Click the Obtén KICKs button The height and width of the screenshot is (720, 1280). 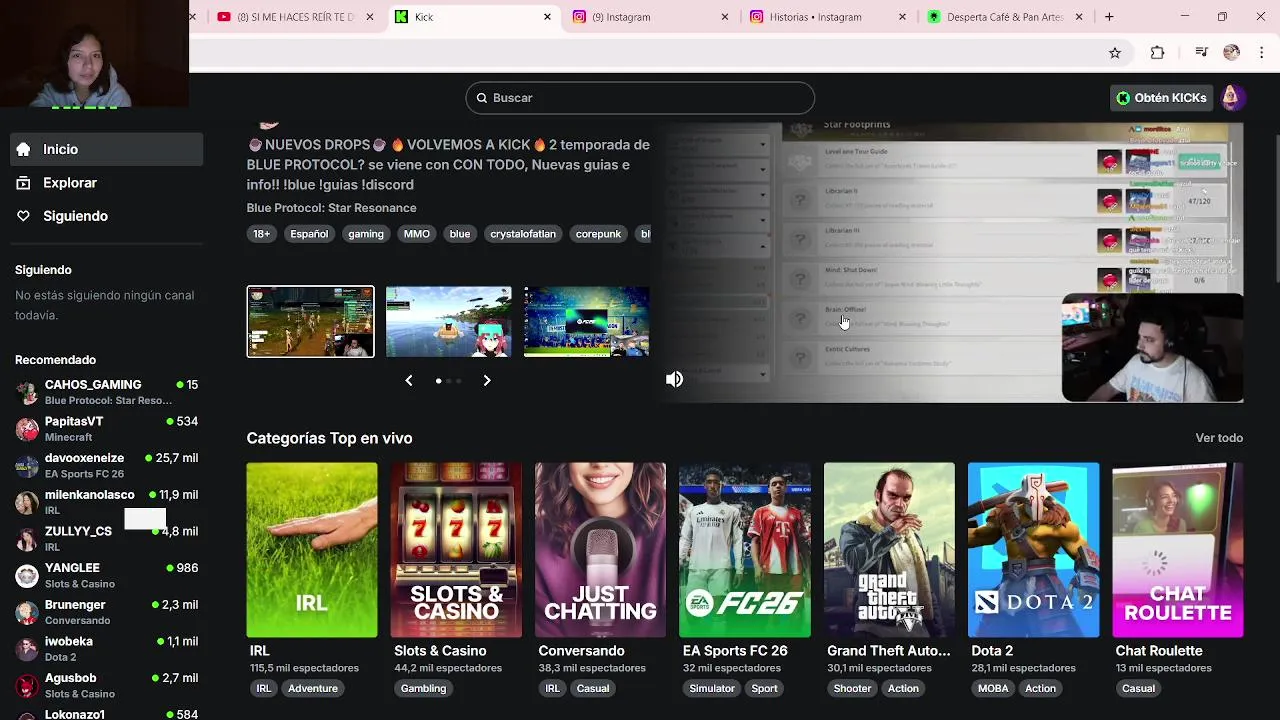pyautogui.click(x=1162, y=98)
